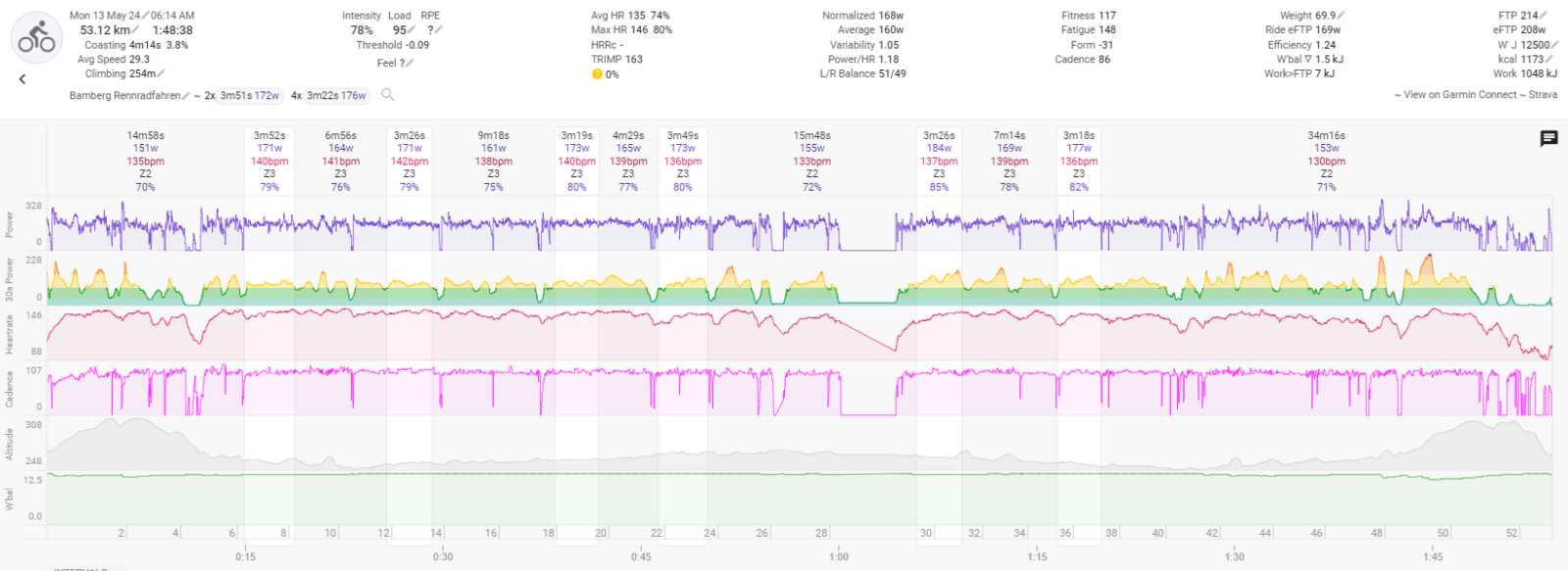Edit the Feel value pencil icon
1568x571 pixels.
pyautogui.click(x=410, y=64)
